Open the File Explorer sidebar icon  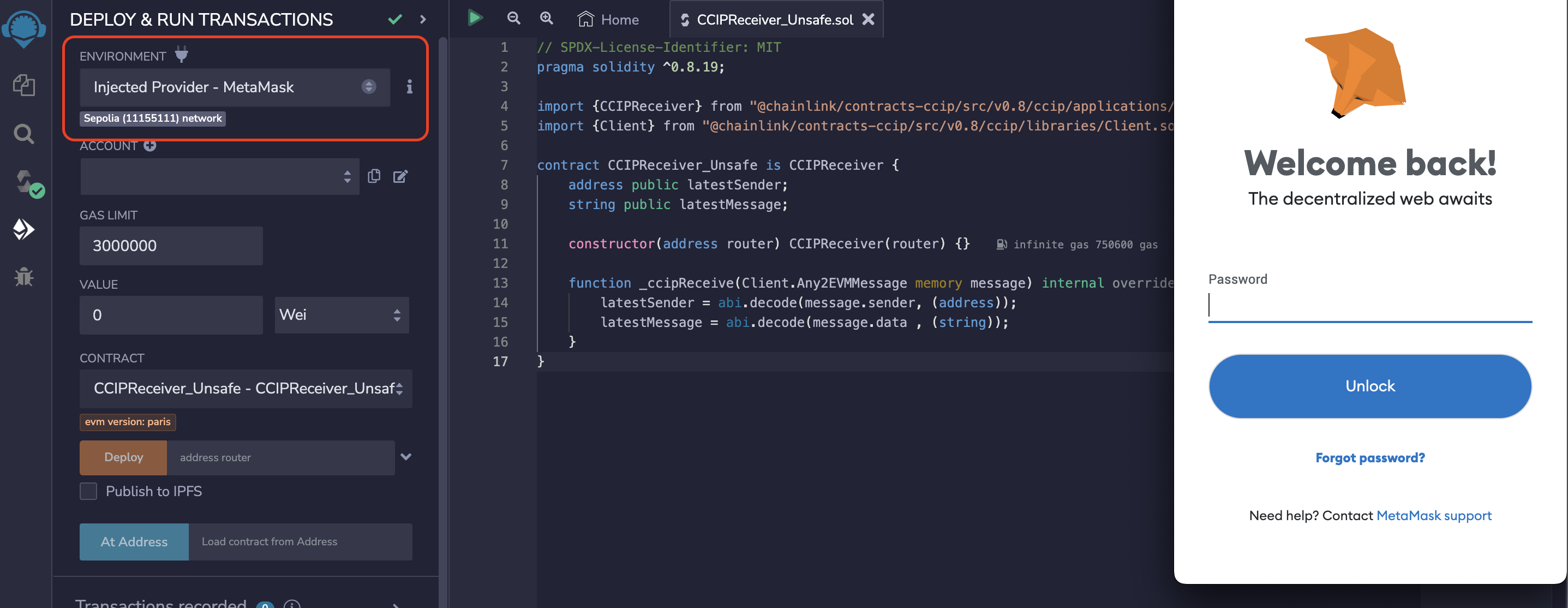[24, 85]
